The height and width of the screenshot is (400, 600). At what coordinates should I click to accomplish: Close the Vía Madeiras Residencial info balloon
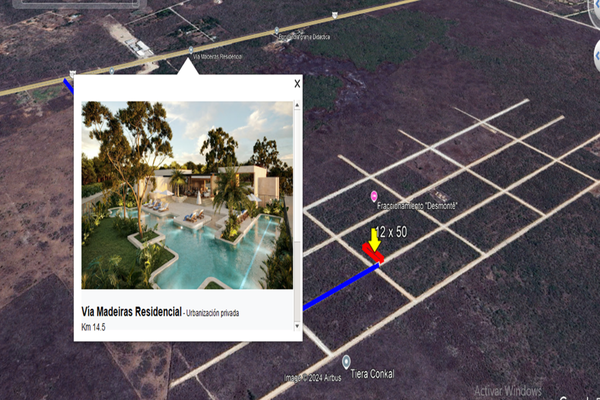tap(297, 83)
